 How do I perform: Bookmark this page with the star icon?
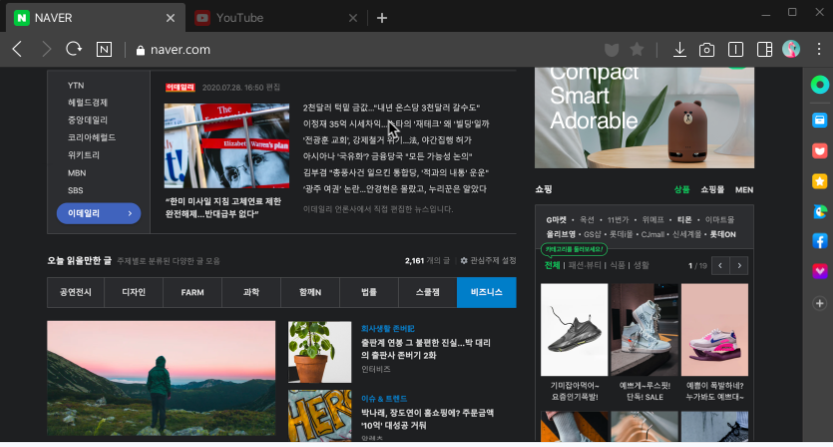tap(637, 49)
